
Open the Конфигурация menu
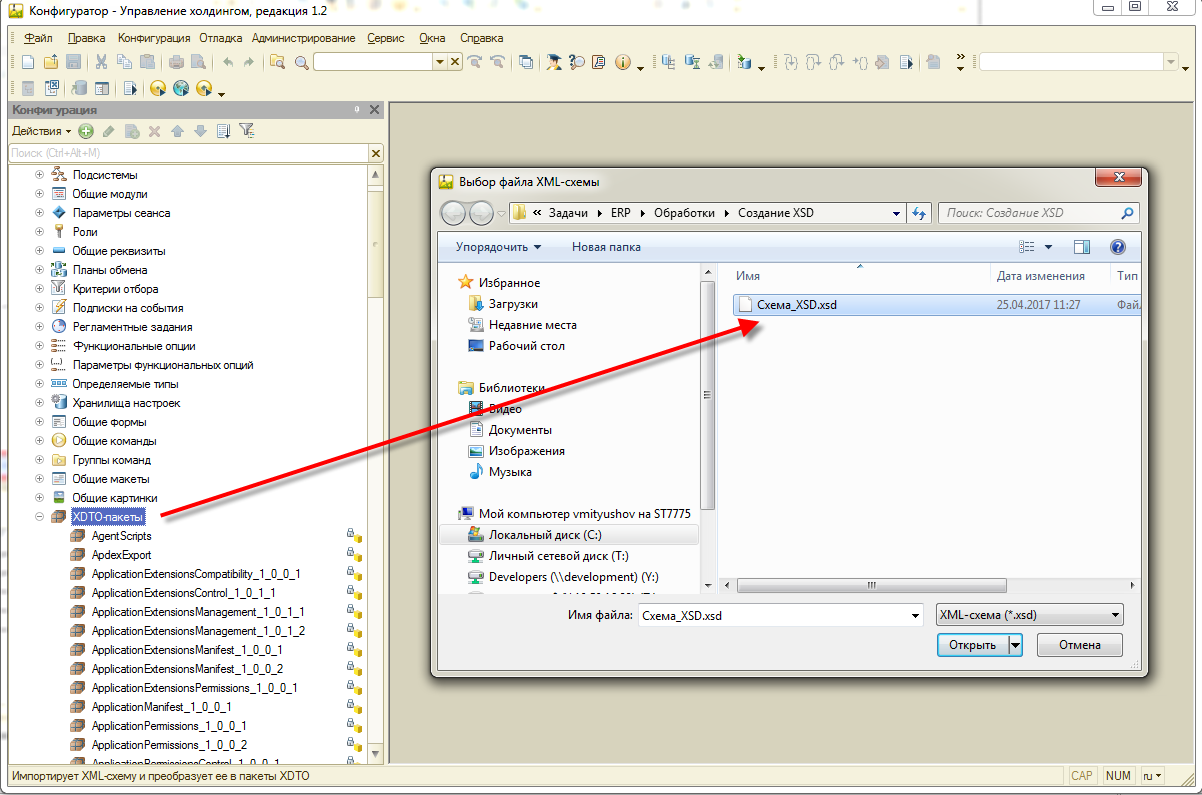pos(154,38)
